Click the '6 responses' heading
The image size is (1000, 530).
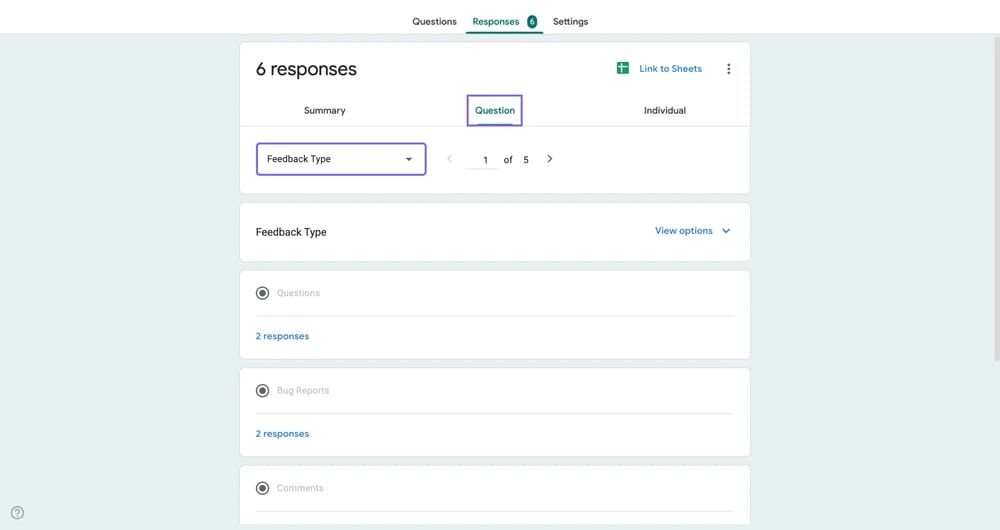click(x=306, y=69)
